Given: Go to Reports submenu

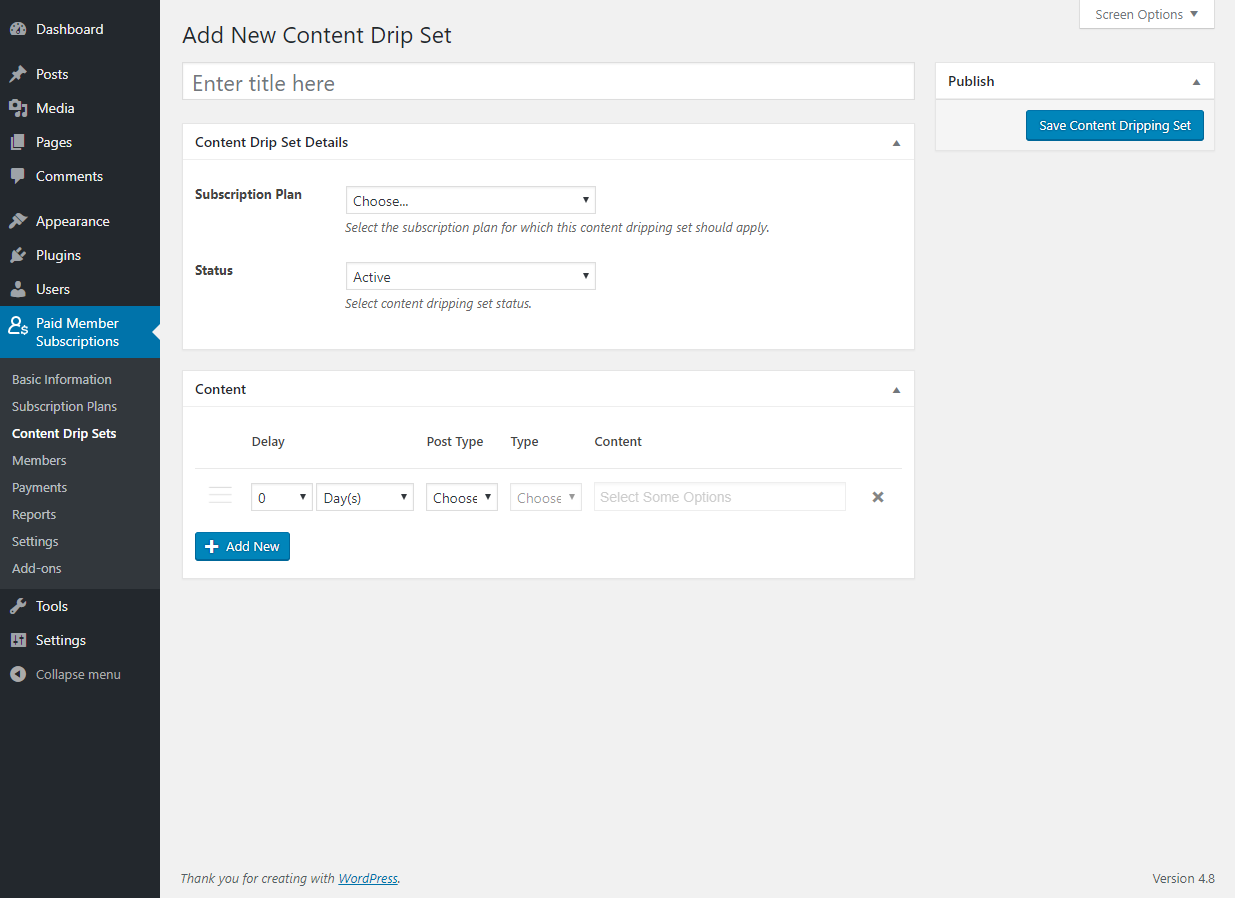Looking at the screenshot, I should (34, 514).
